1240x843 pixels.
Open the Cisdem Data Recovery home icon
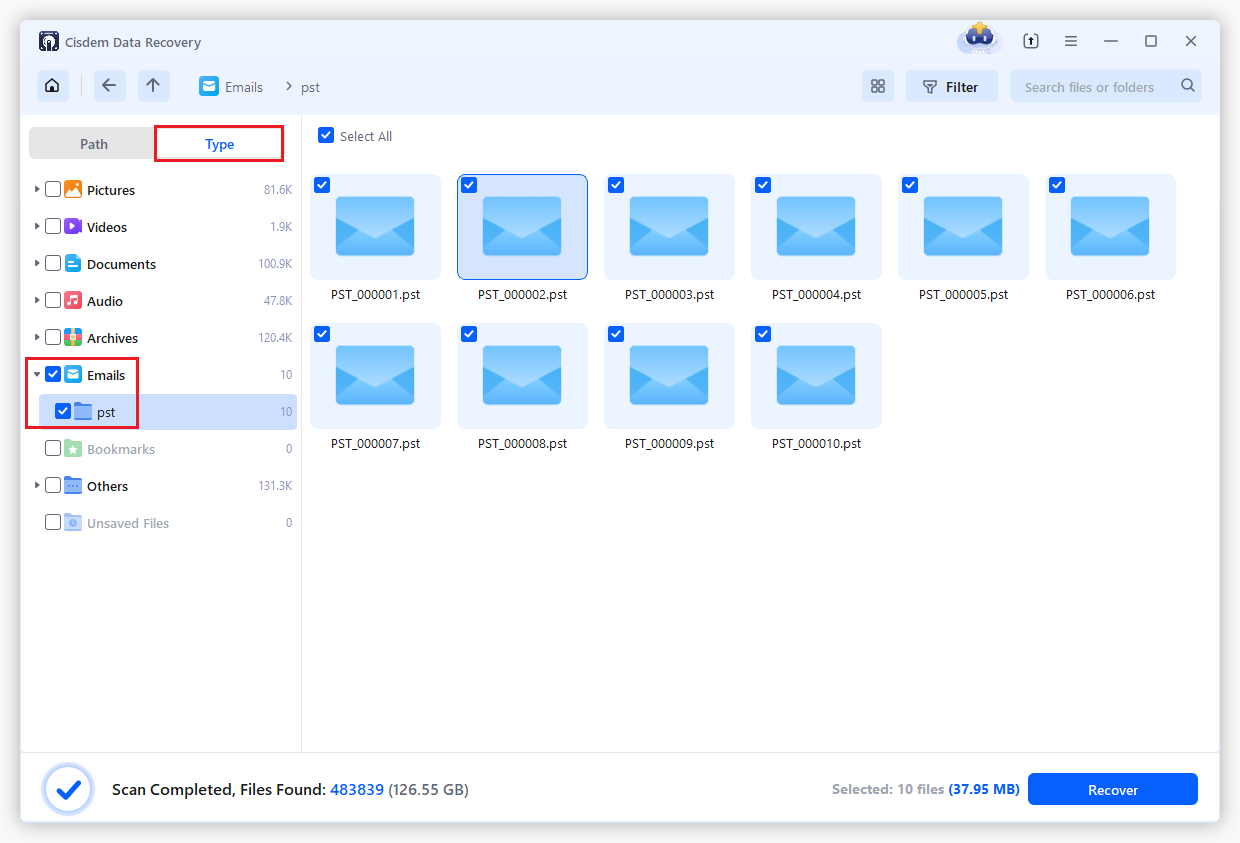pos(52,86)
